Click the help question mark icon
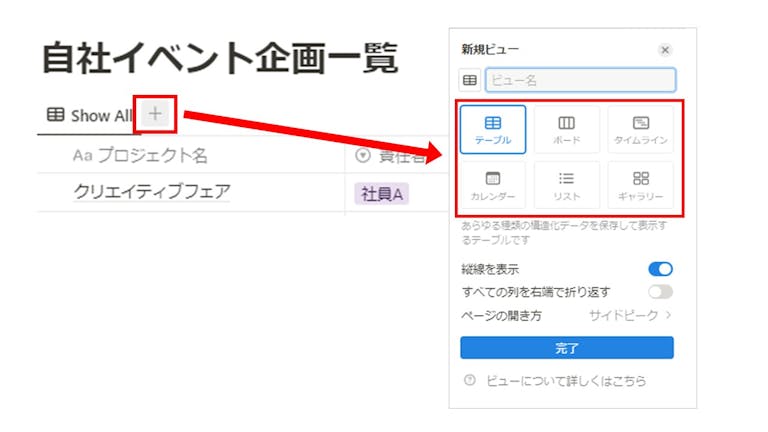Image resolution: width=768 pixels, height=432 pixels. [470, 380]
